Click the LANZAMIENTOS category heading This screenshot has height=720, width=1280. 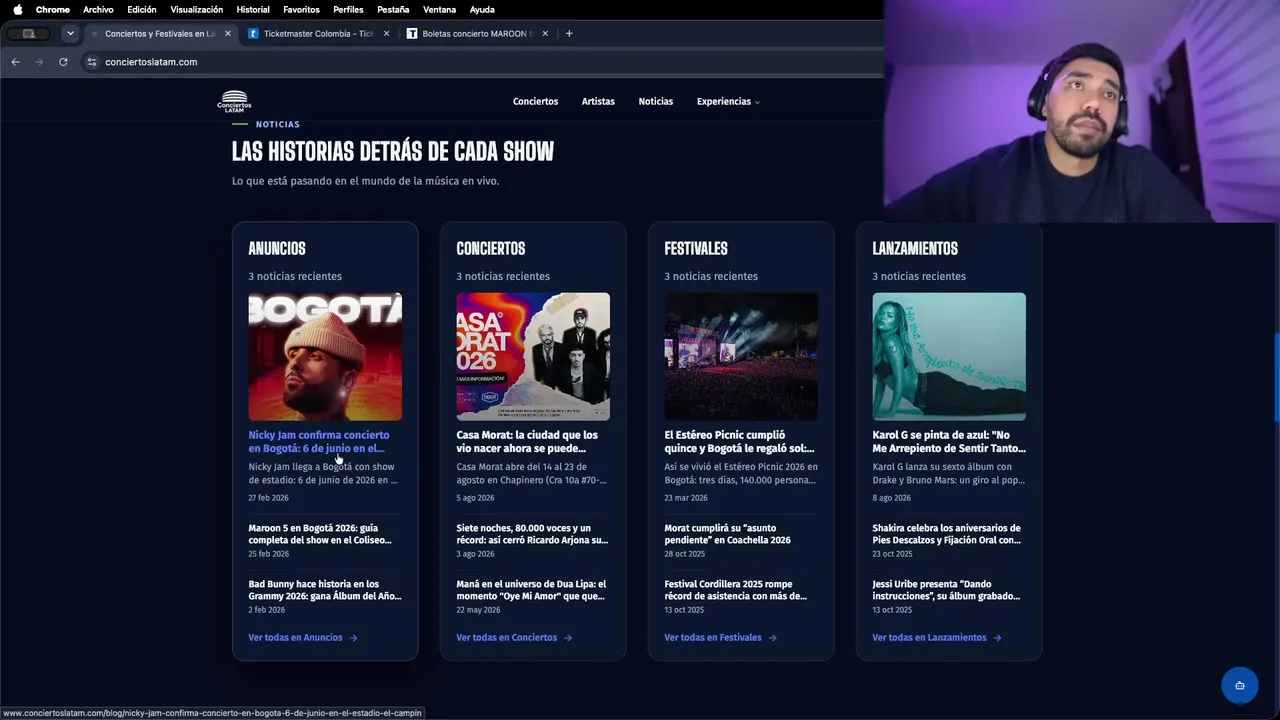(x=915, y=249)
